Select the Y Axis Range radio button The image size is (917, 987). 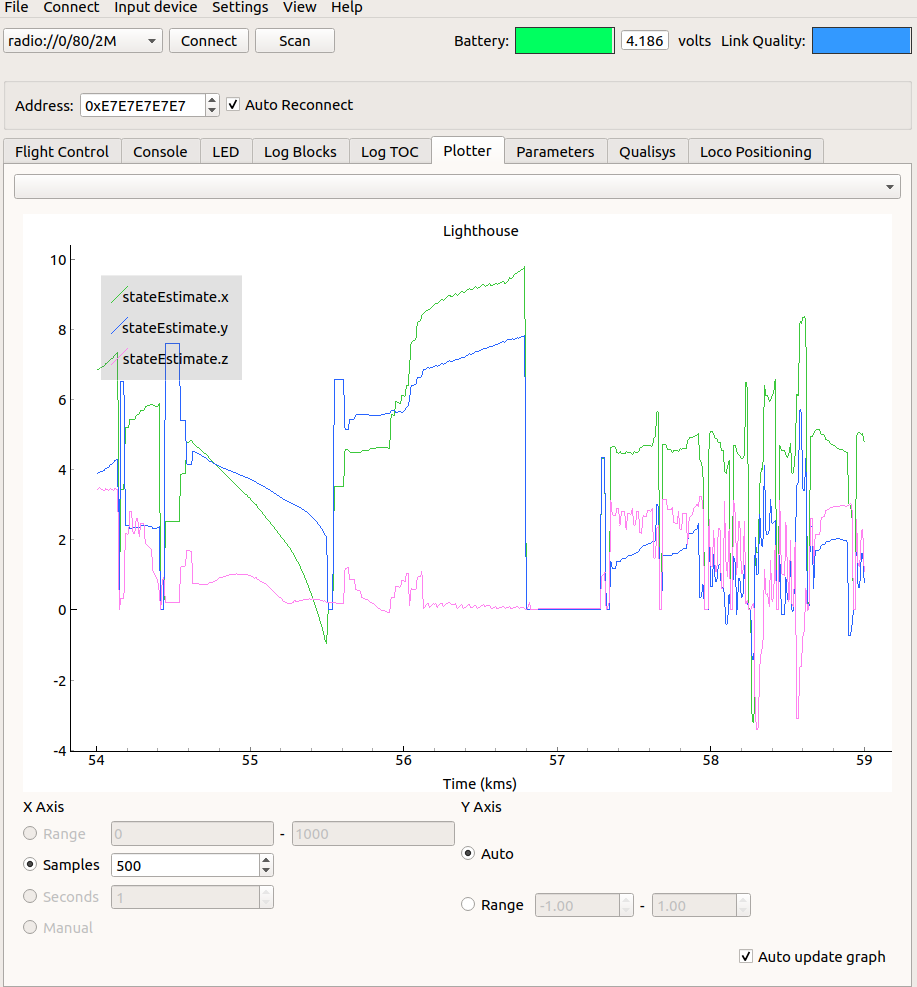click(468, 905)
